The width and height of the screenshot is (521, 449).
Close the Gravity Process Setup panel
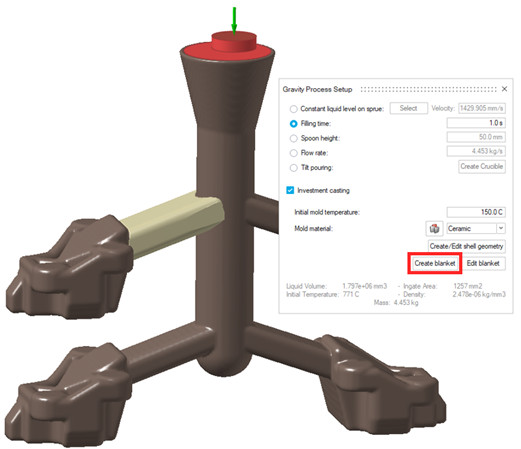coord(504,89)
